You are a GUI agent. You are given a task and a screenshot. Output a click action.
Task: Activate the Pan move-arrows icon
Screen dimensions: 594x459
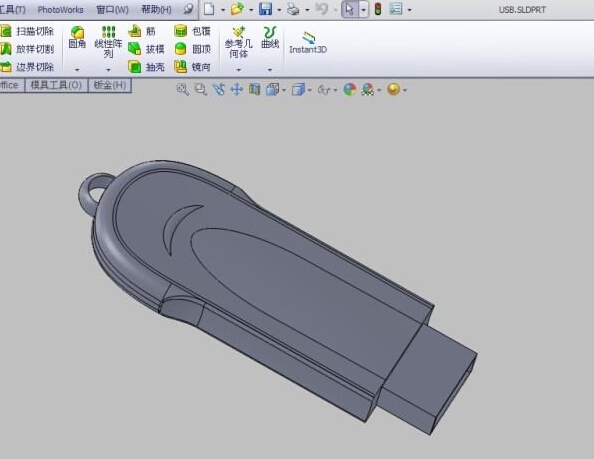click(237, 90)
